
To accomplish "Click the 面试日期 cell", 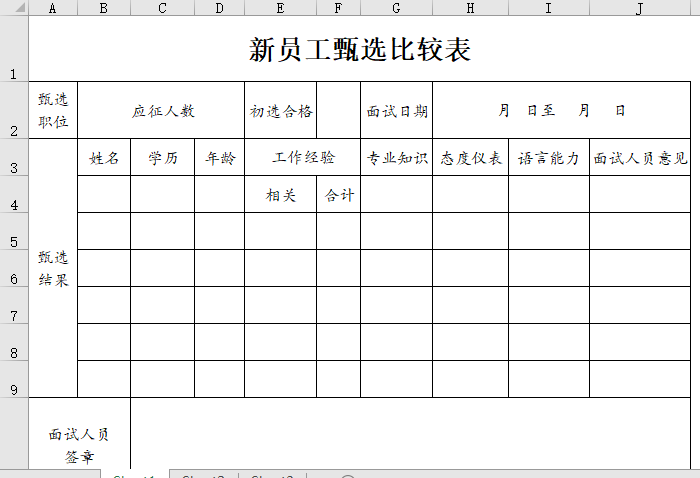I will 397,111.
